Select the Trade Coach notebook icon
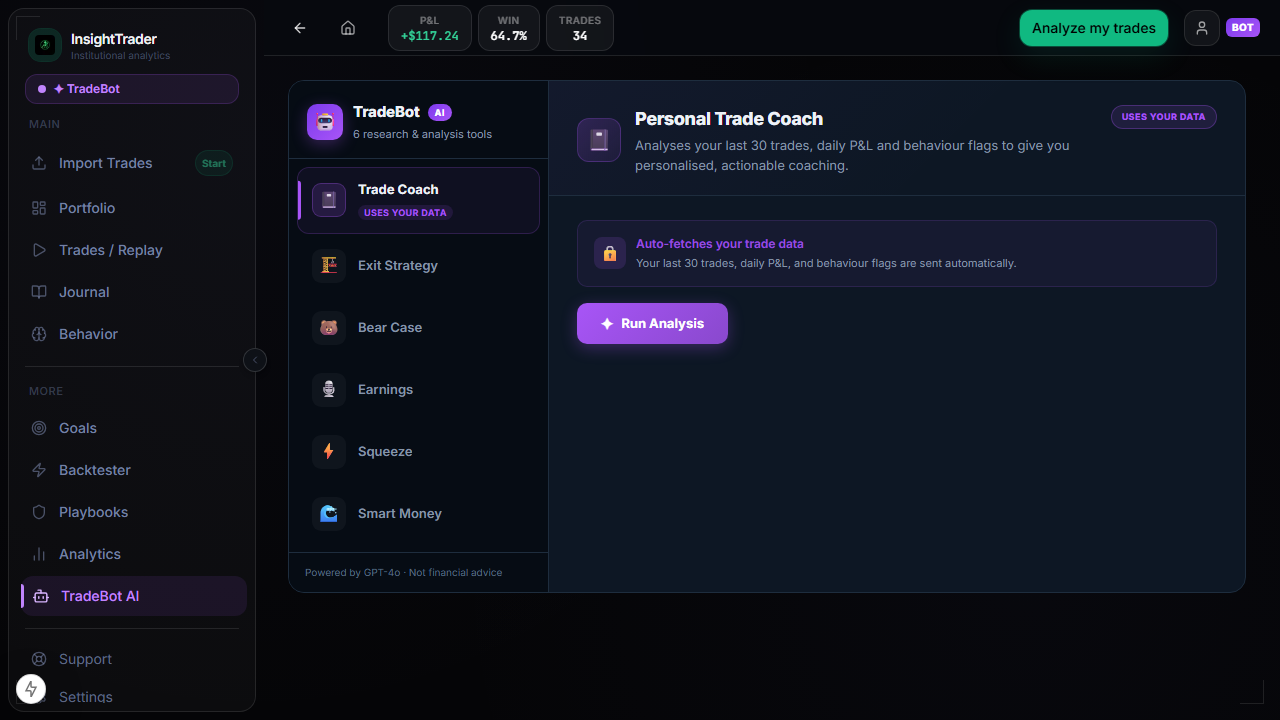The image size is (1280, 720). point(328,200)
